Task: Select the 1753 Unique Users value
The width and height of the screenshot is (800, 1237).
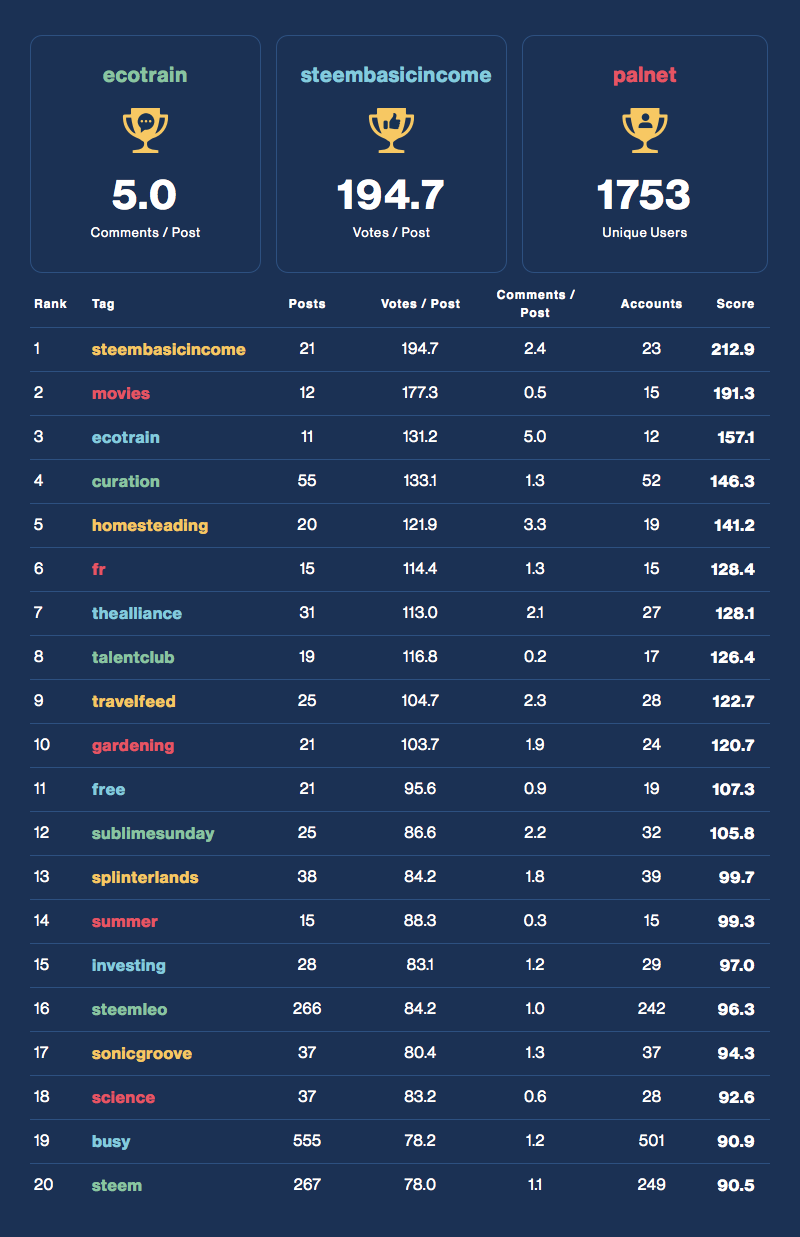Action: pos(644,195)
